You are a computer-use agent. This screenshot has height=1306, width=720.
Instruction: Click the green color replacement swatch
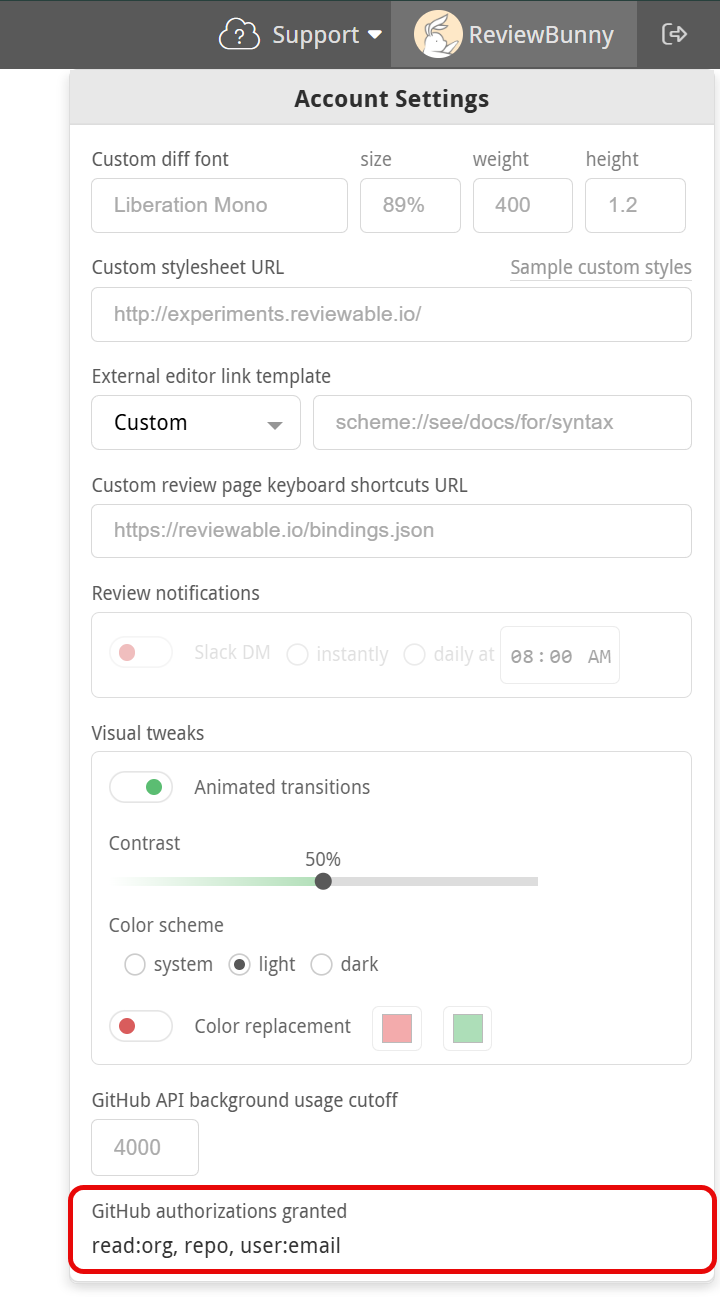[x=466, y=1027]
